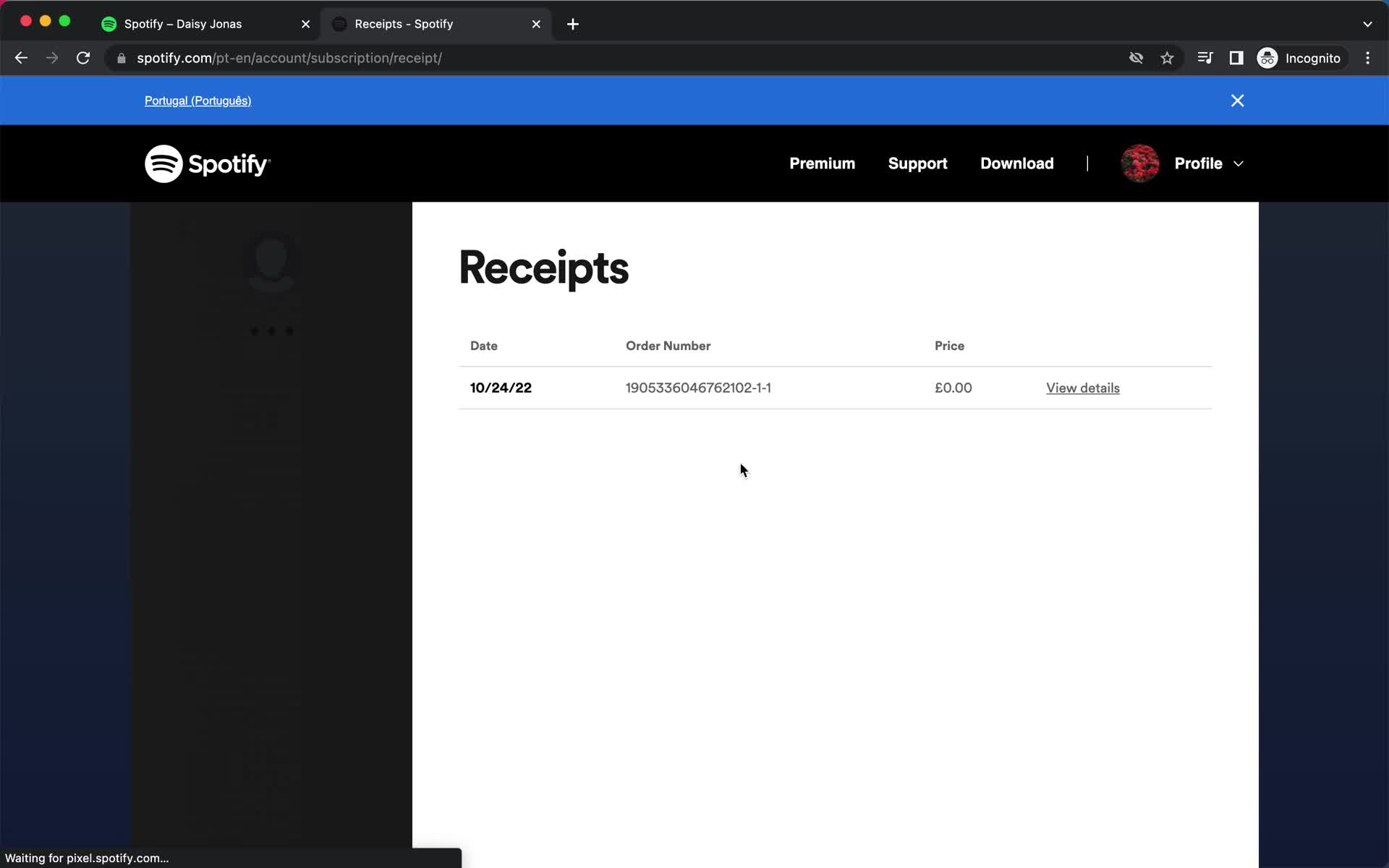1389x868 pixels.
Task: Click the Download navigation button
Action: 1017,163
